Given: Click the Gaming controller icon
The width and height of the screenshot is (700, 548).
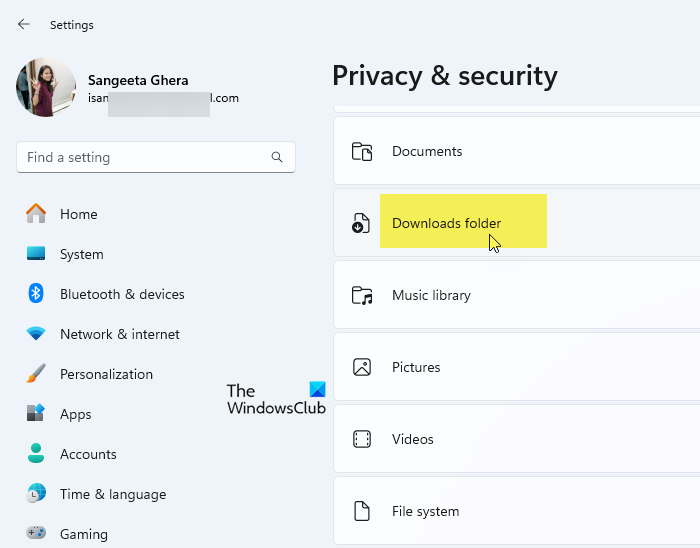Looking at the screenshot, I should click(36, 534).
